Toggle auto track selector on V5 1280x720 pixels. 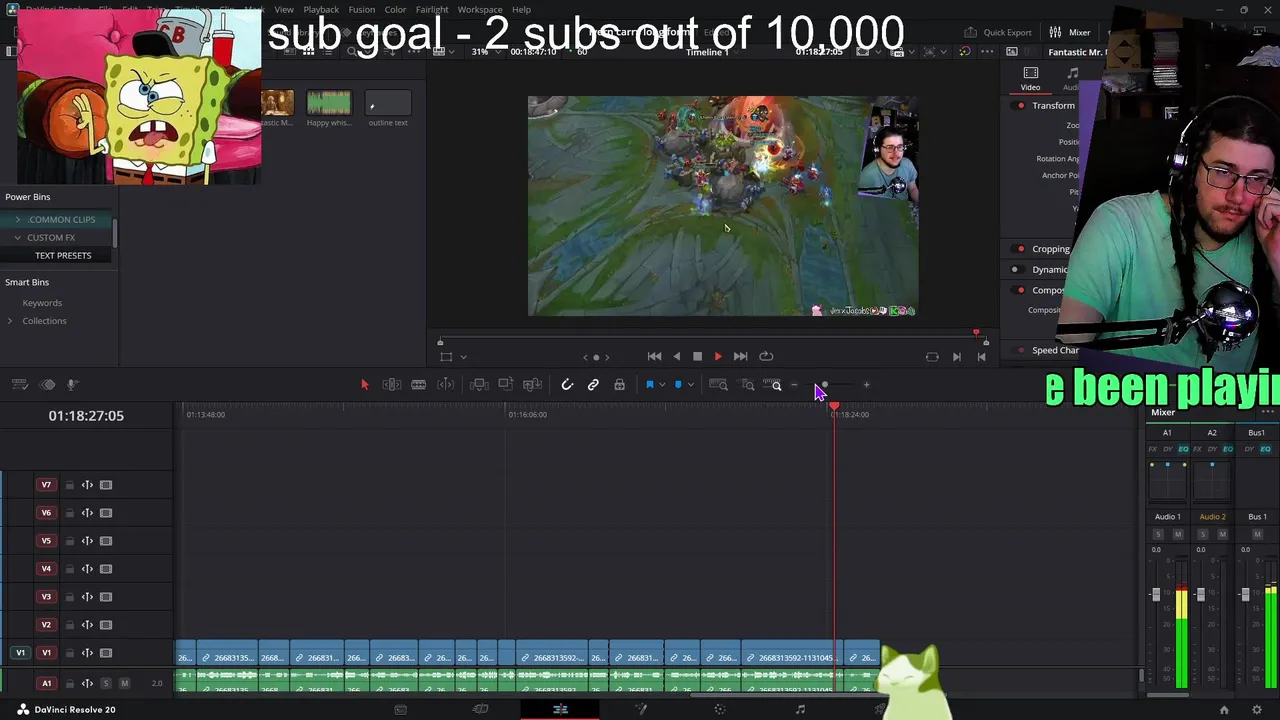pyautogui.click(x=87, y=541)
